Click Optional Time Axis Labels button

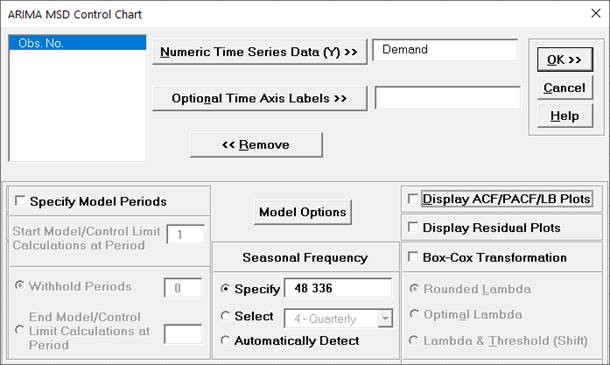259,98
